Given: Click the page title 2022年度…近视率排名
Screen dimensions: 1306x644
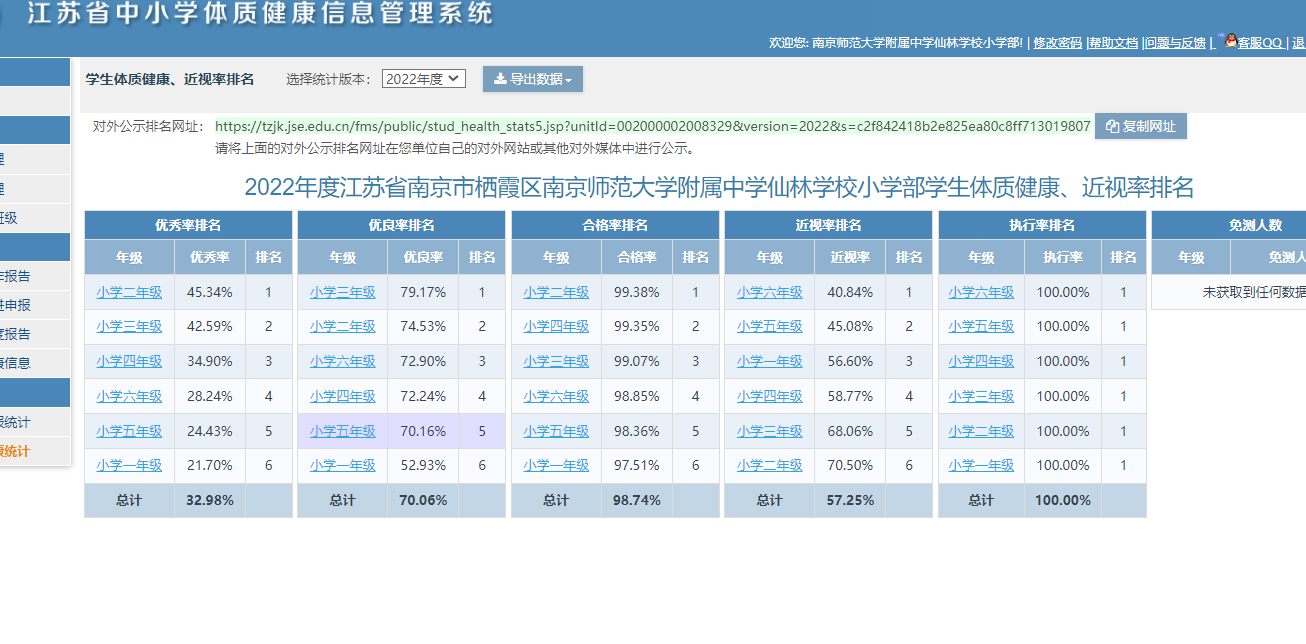Looking at the screenshot, I should [x=719, y=187].
